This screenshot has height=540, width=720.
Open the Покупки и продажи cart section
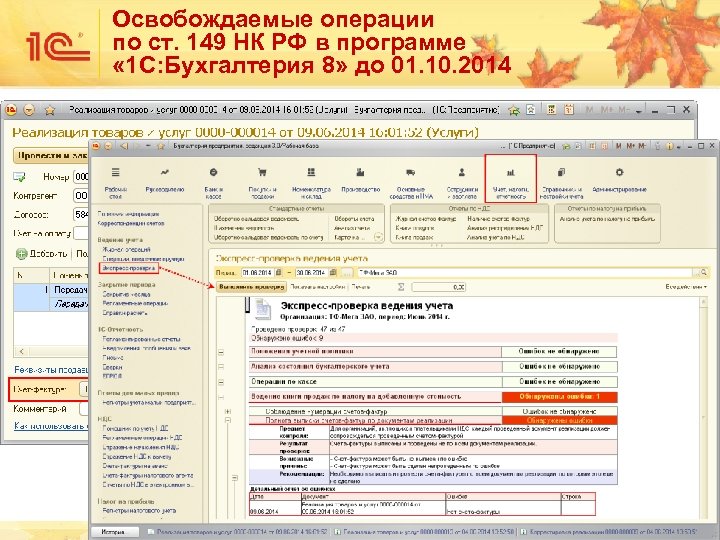(x=262, y=181)
